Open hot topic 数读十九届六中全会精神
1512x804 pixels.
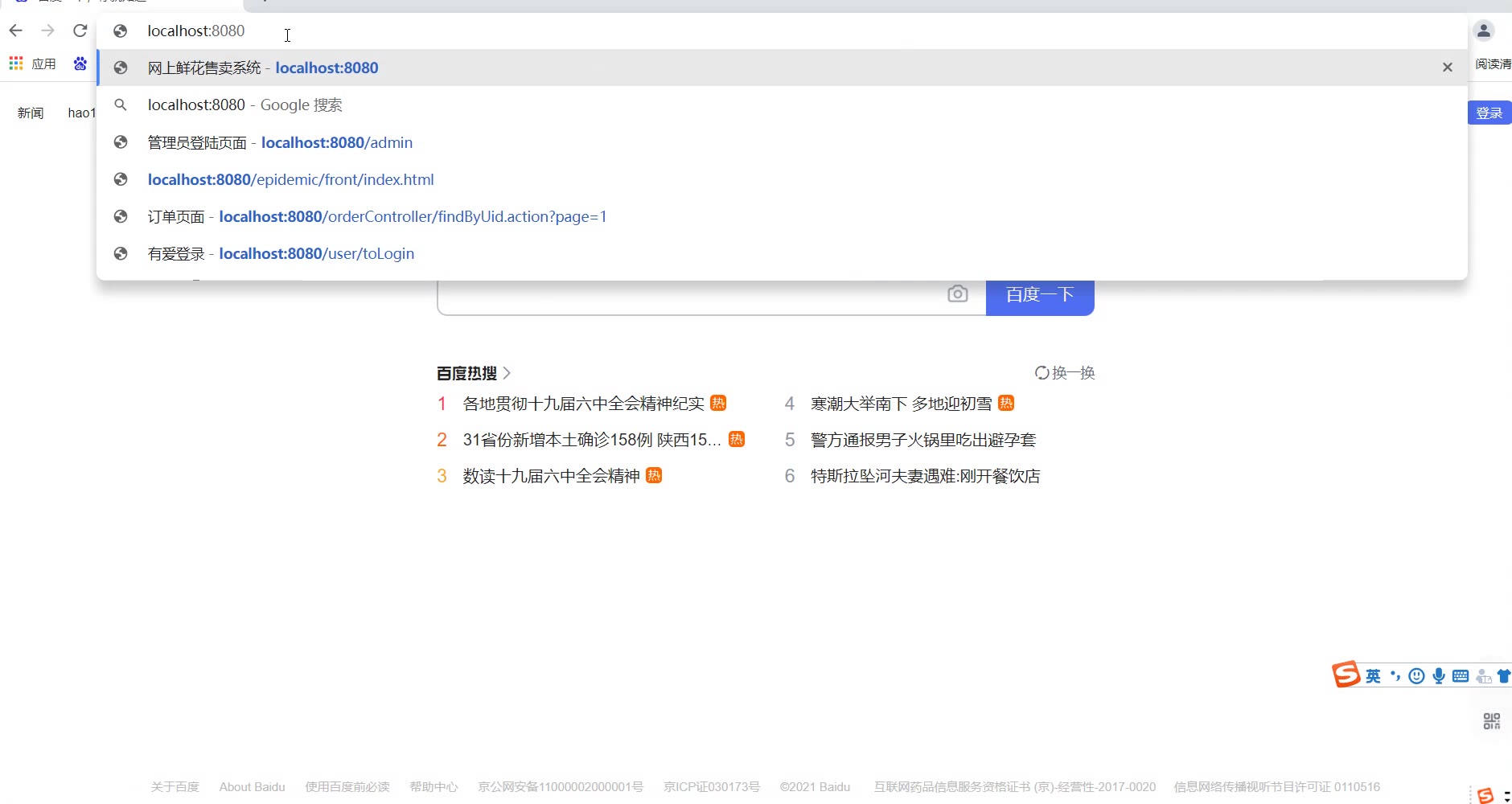point(551,476)
